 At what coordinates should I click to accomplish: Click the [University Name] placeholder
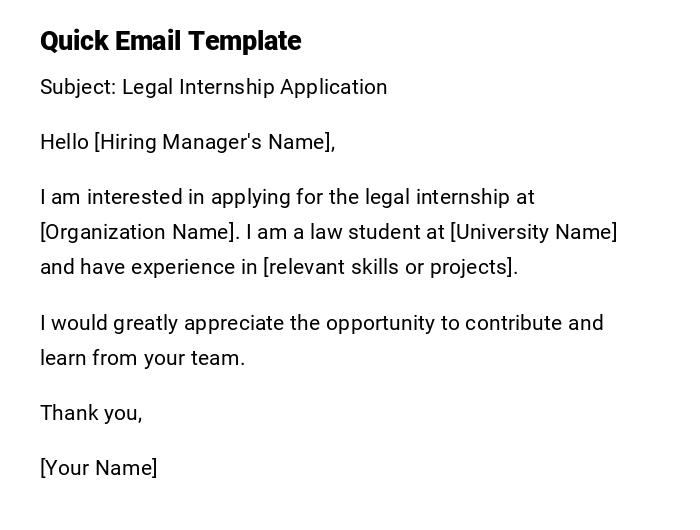(533, 232)
